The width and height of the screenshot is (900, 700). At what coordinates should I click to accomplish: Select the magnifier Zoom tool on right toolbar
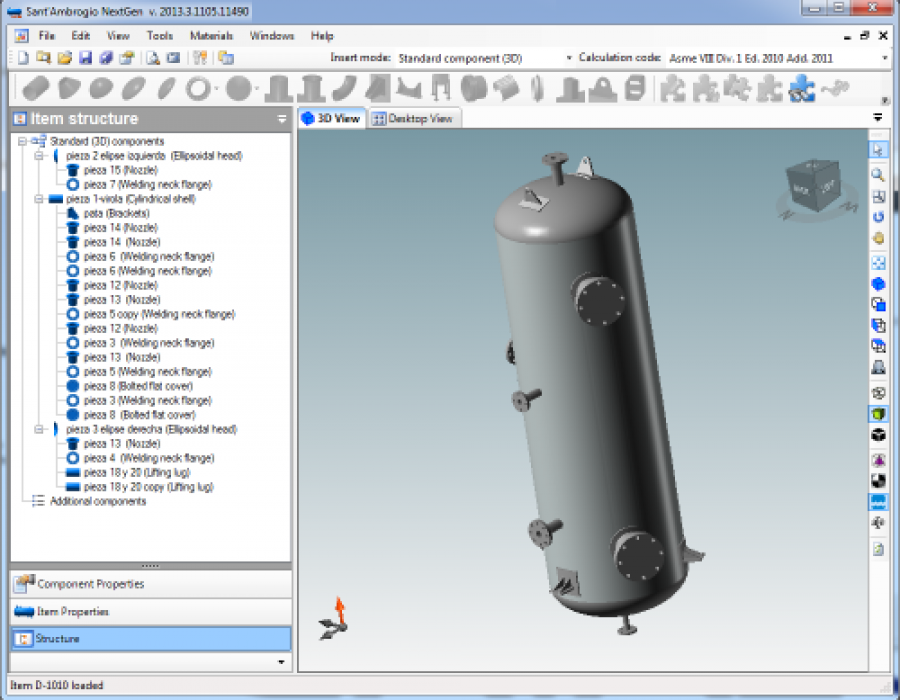click(x=878, y=174)
